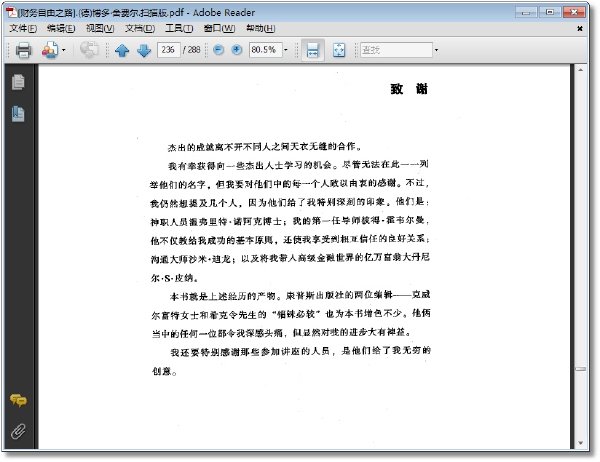Open the collaborate/share icon in toolbar
Screen dimensions: 600x462
point(50,50)
